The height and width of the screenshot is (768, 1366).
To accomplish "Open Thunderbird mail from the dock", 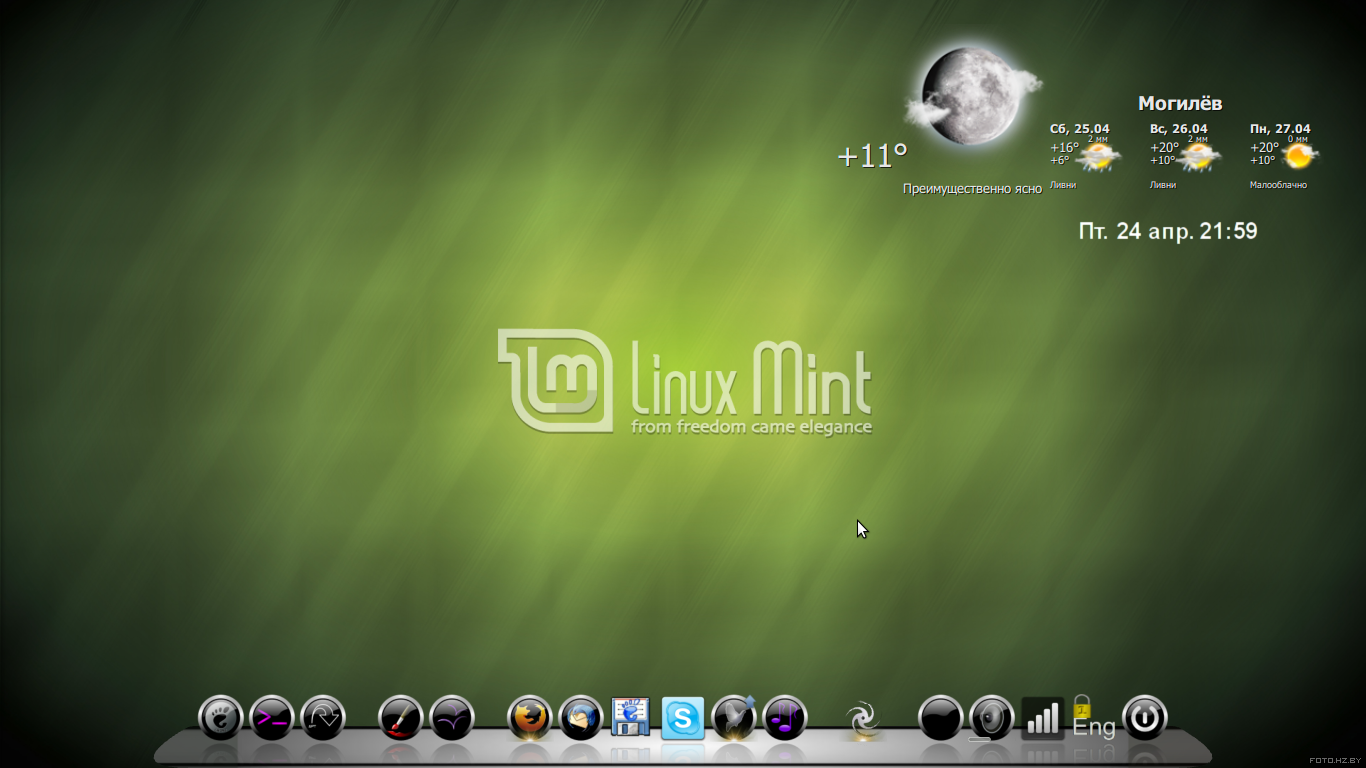I will tap(581, 717).
